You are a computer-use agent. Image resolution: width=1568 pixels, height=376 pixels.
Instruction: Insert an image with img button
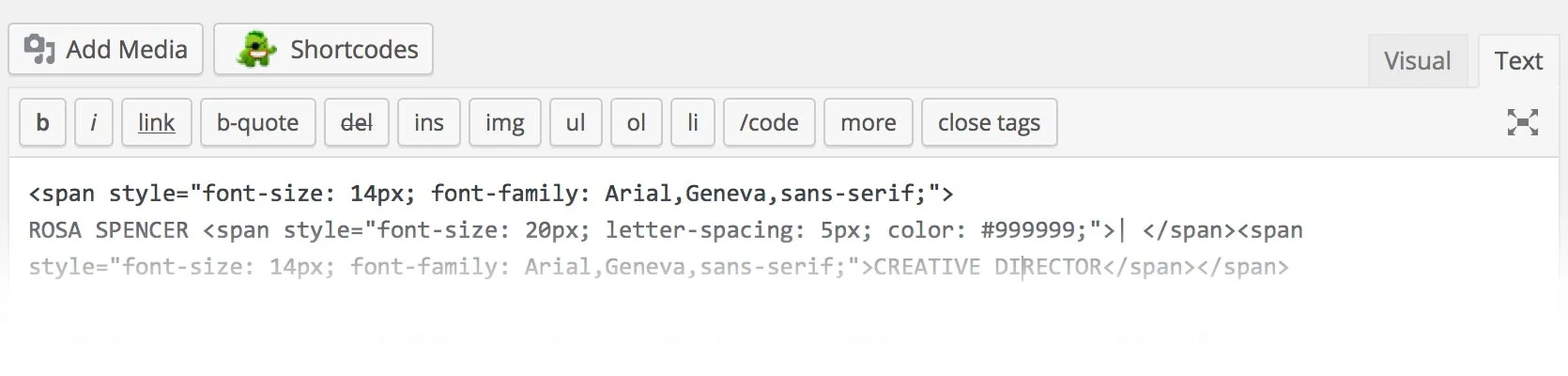coord(504,122)
